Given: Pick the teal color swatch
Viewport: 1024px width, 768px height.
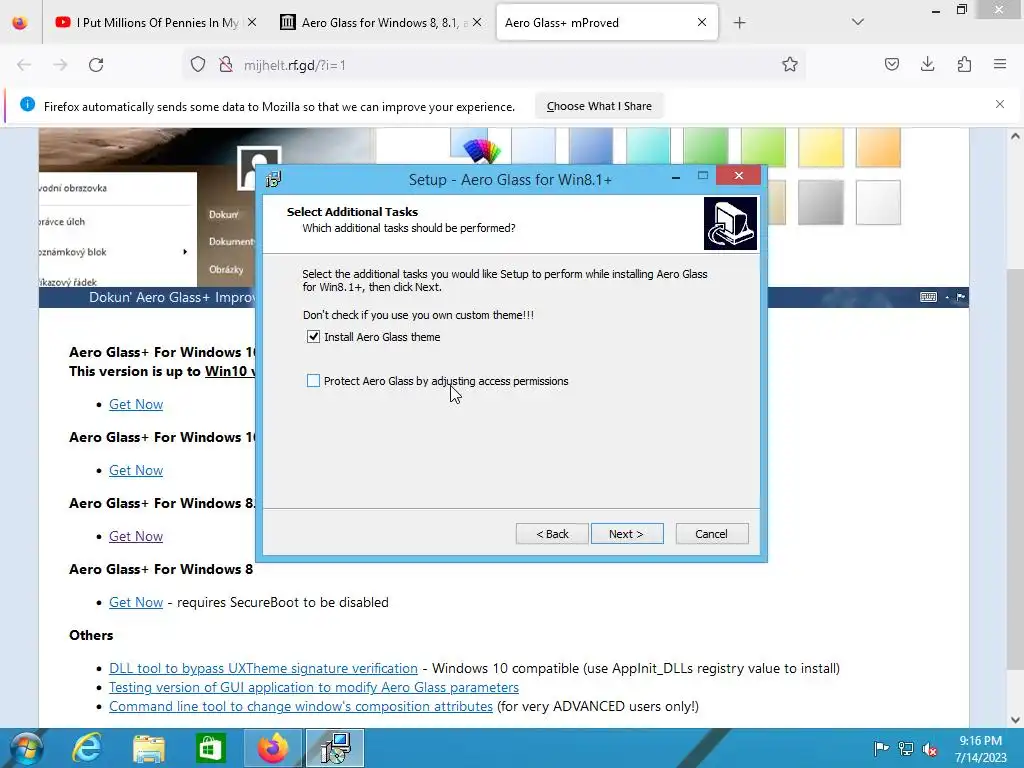Looking at the screenshot, I should tap(648, 148).
